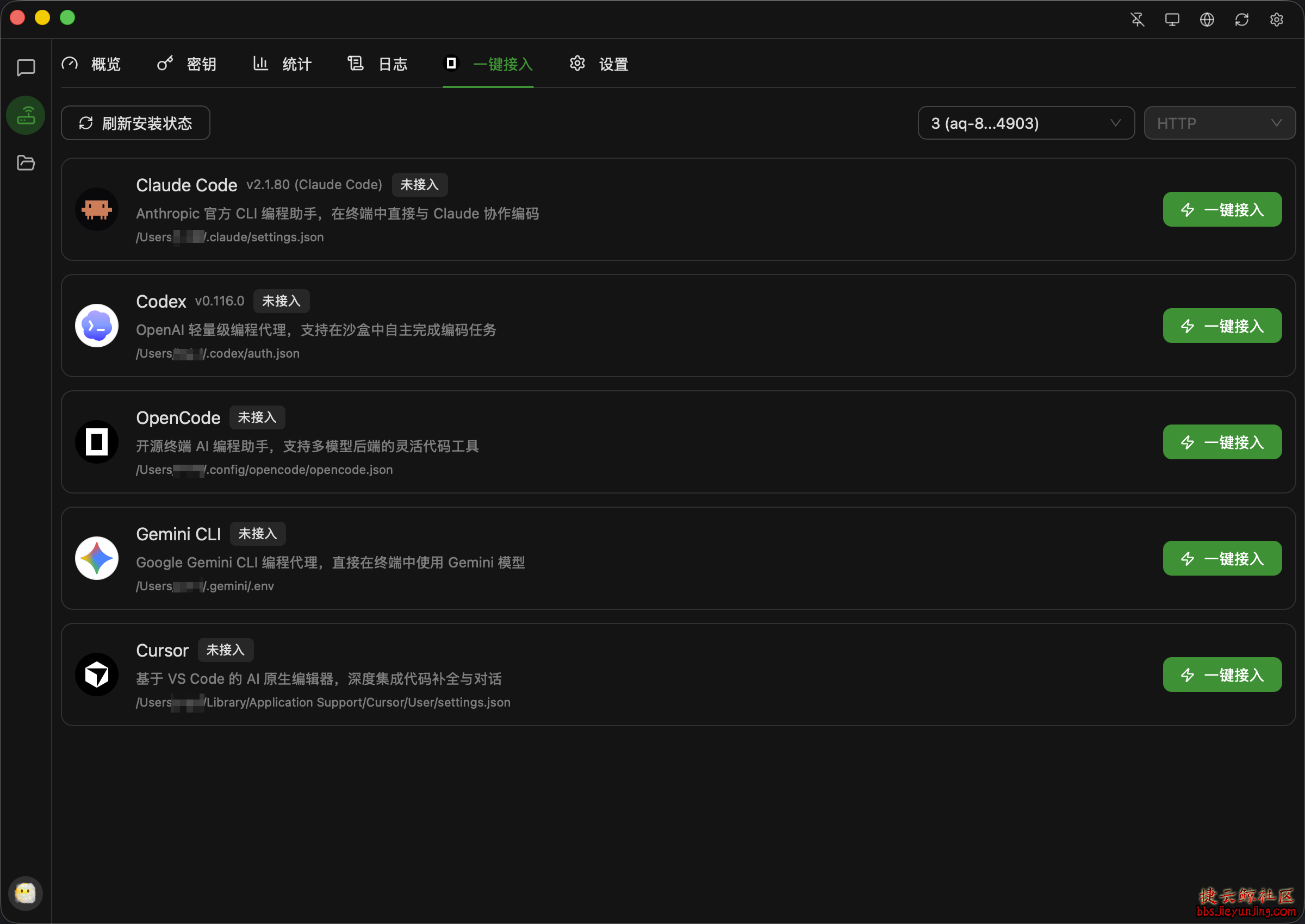Click the sync refresh icon in title bar
Image resolution: width=1305 pixels, height=924 pixels.
1242,20
